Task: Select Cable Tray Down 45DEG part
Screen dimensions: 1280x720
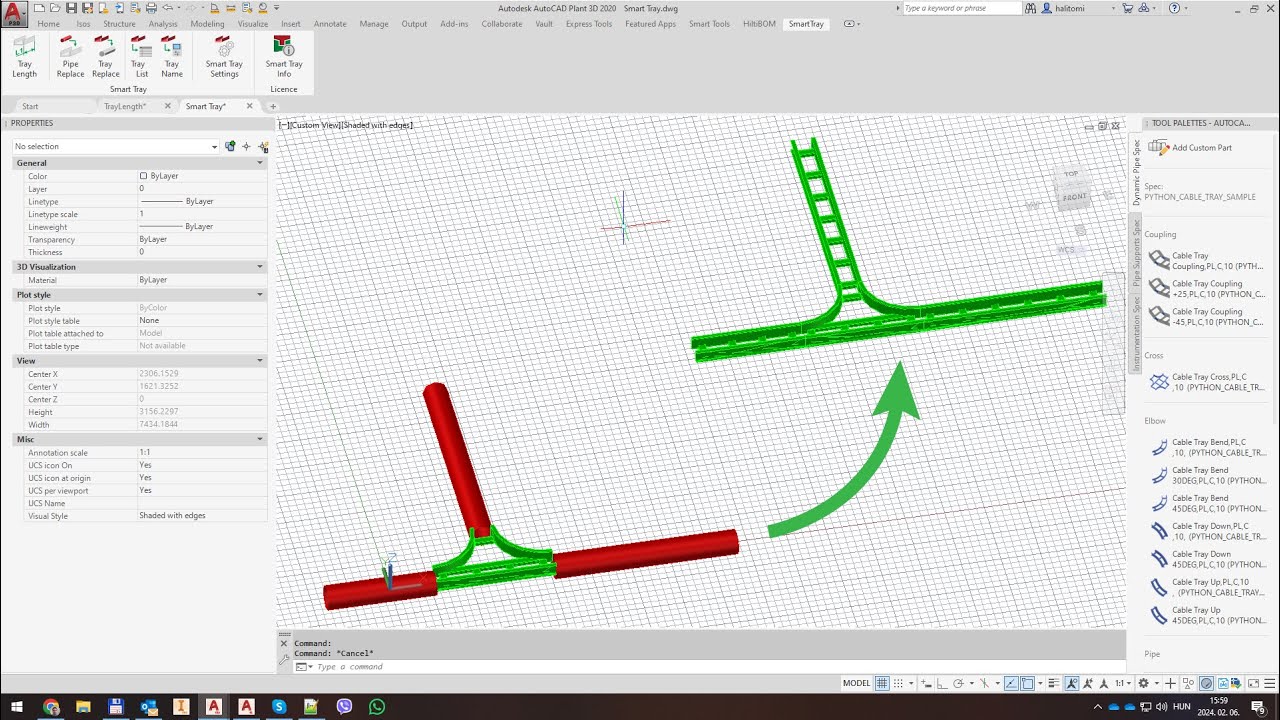Action: point(1205,559)
